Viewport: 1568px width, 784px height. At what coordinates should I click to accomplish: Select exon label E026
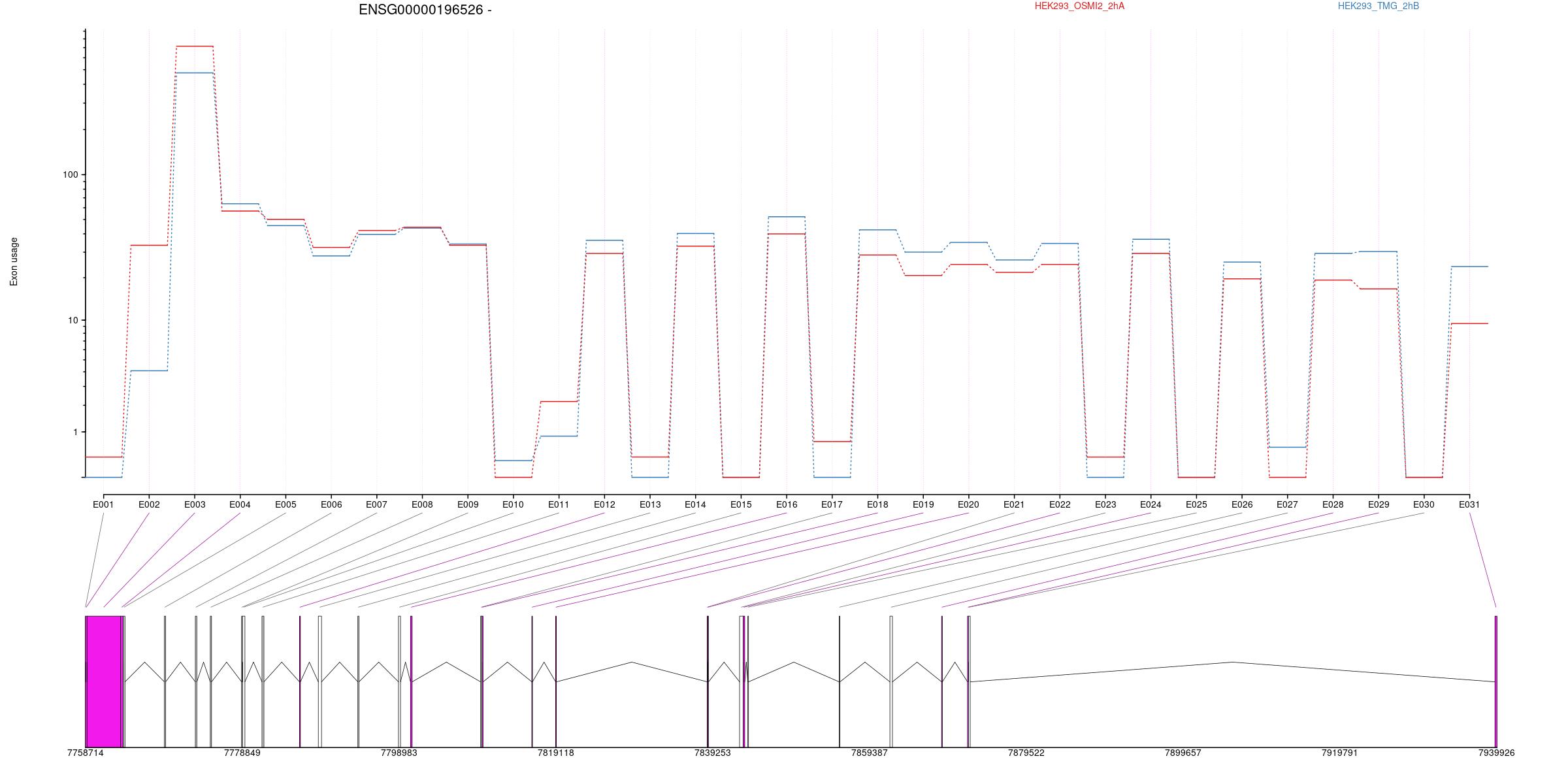click(x=1242, y=504)
